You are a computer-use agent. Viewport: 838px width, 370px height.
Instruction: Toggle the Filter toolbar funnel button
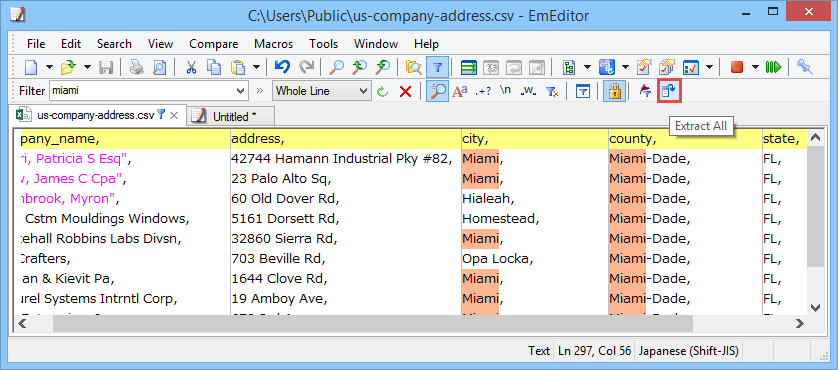click(x=437, y=67)
